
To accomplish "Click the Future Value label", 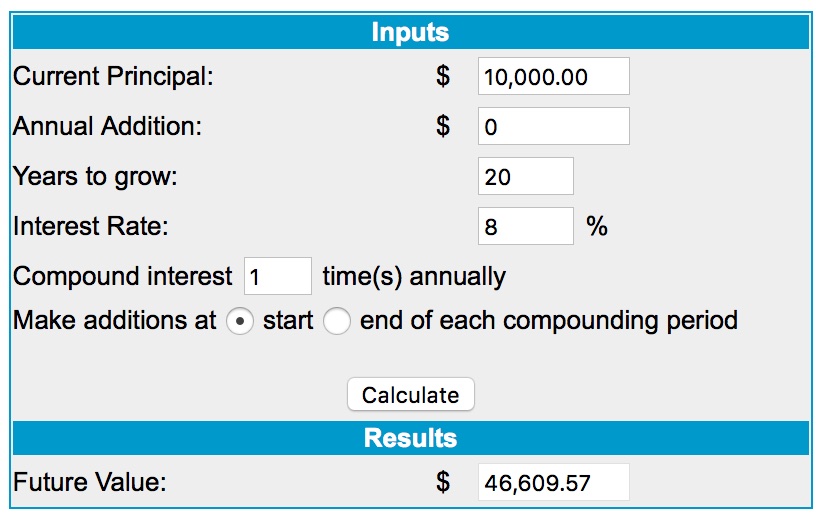I will pos(89,483).
